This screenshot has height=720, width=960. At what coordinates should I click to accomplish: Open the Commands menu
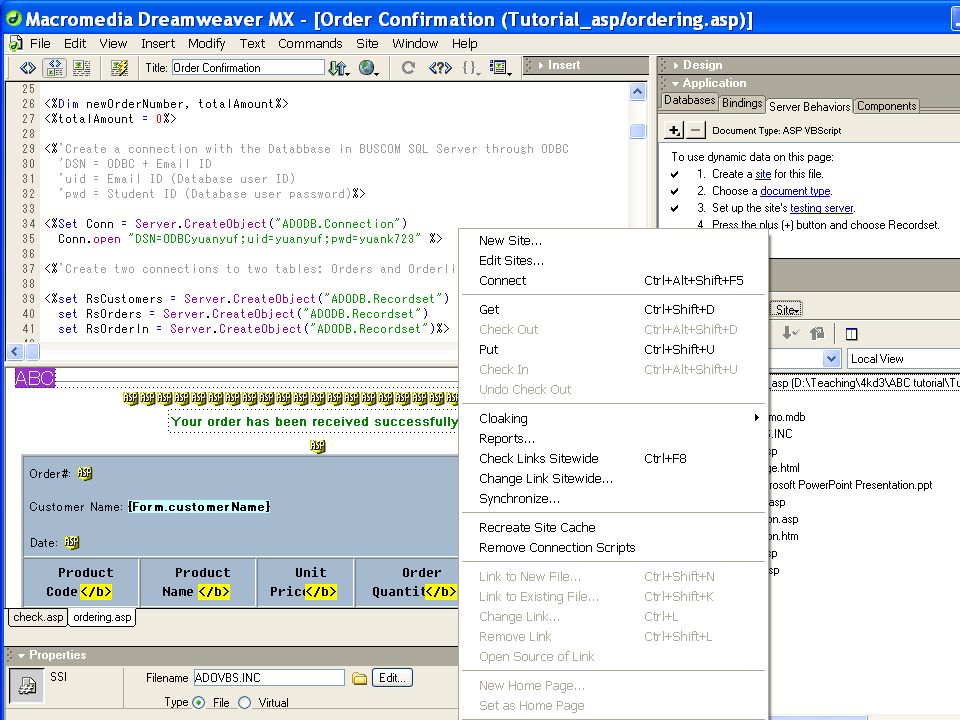click(x=310, y=43)
